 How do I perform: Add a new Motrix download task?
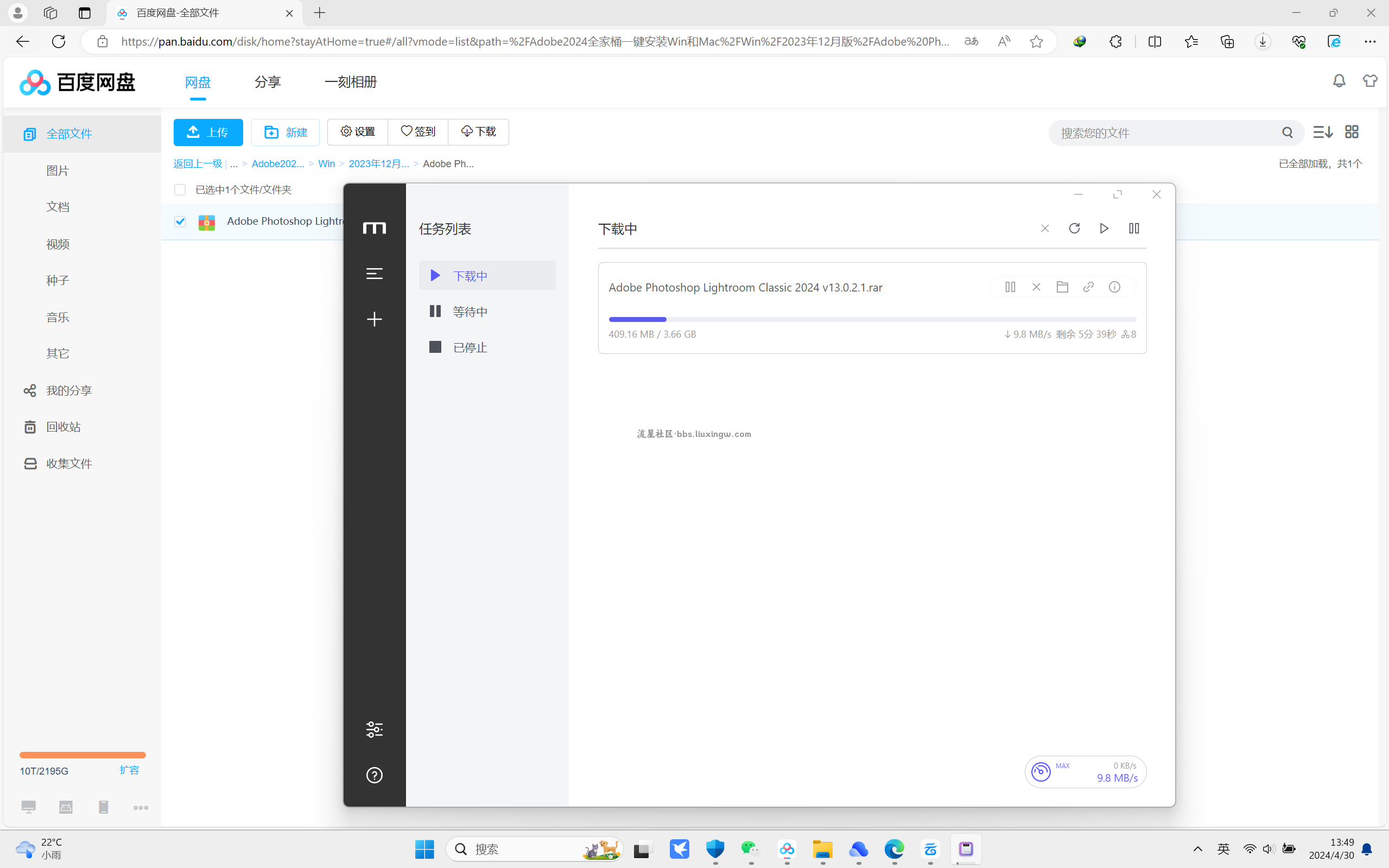[374, 319]
